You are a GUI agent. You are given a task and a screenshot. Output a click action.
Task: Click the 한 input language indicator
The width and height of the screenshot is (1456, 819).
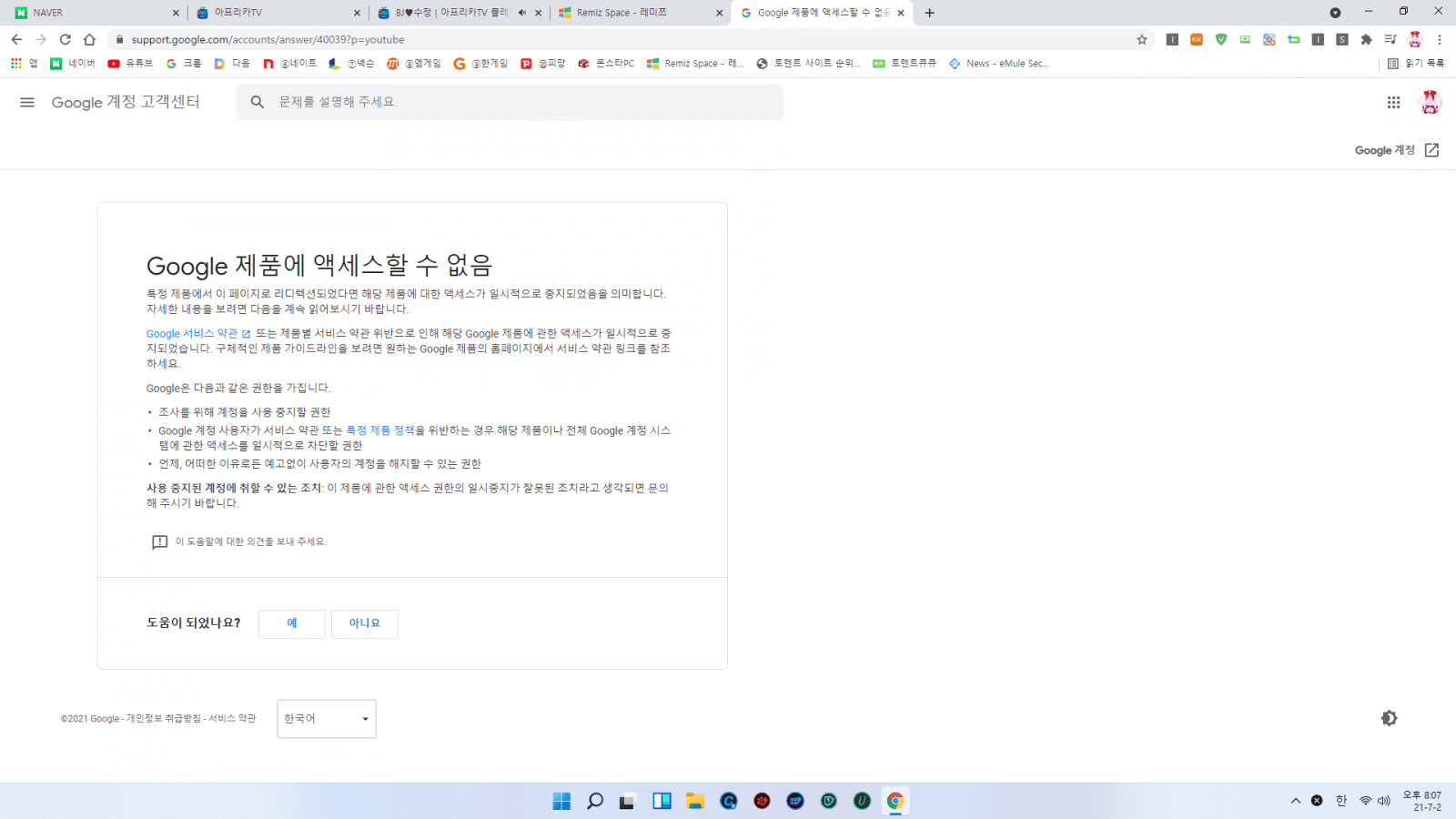1341,801
